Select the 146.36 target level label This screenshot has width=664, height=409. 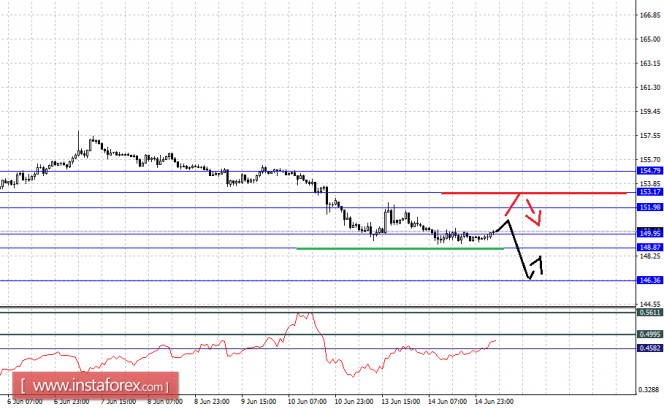pos(650,280)
